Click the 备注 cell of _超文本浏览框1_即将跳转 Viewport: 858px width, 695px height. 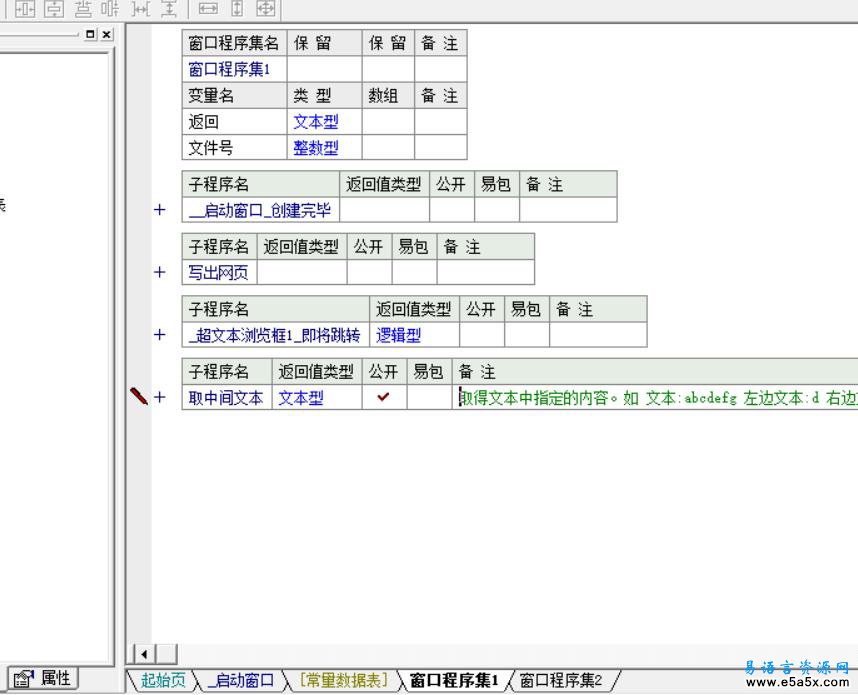(598, 334)
